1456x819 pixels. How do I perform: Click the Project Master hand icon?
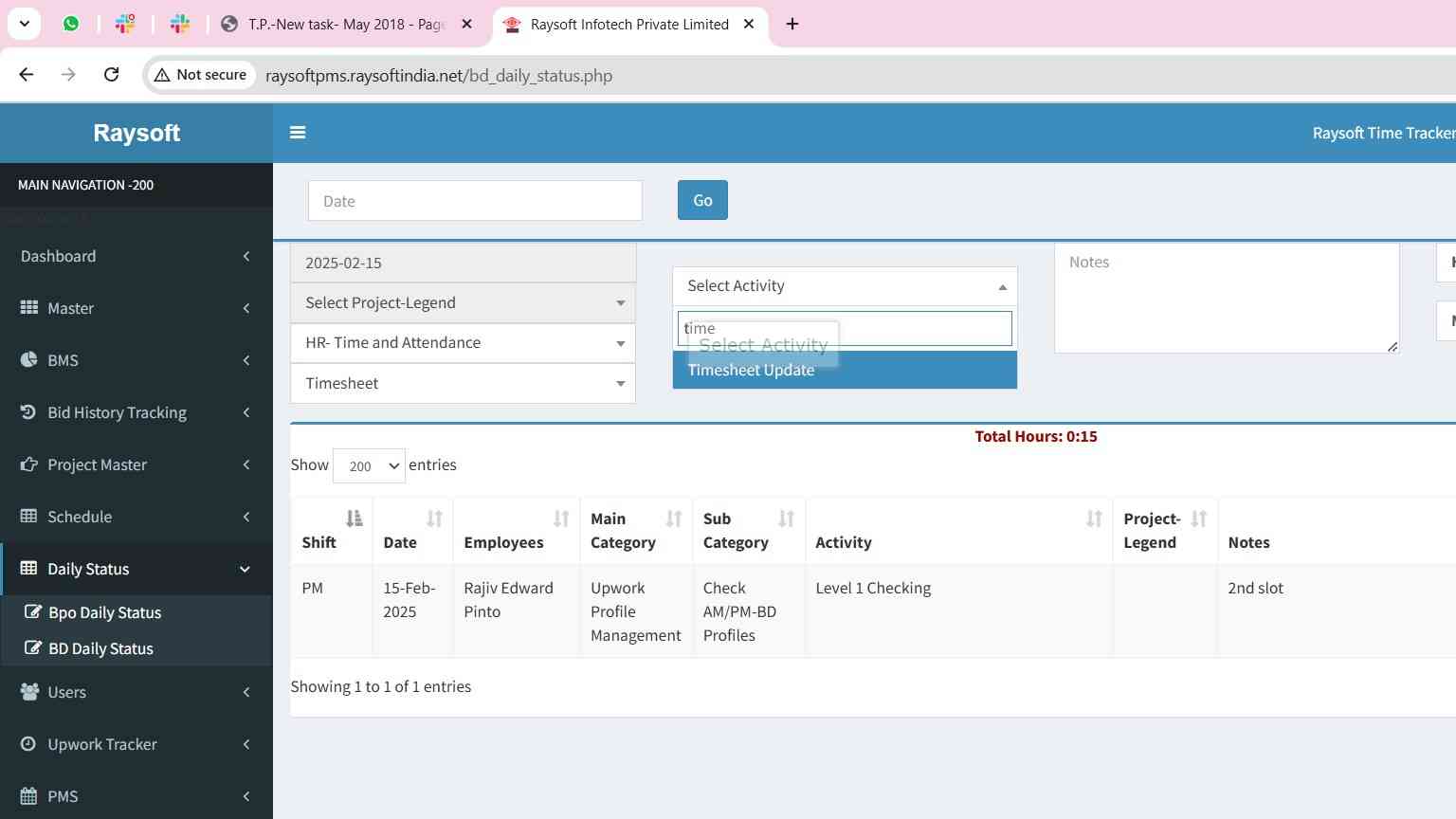[29, 464]
